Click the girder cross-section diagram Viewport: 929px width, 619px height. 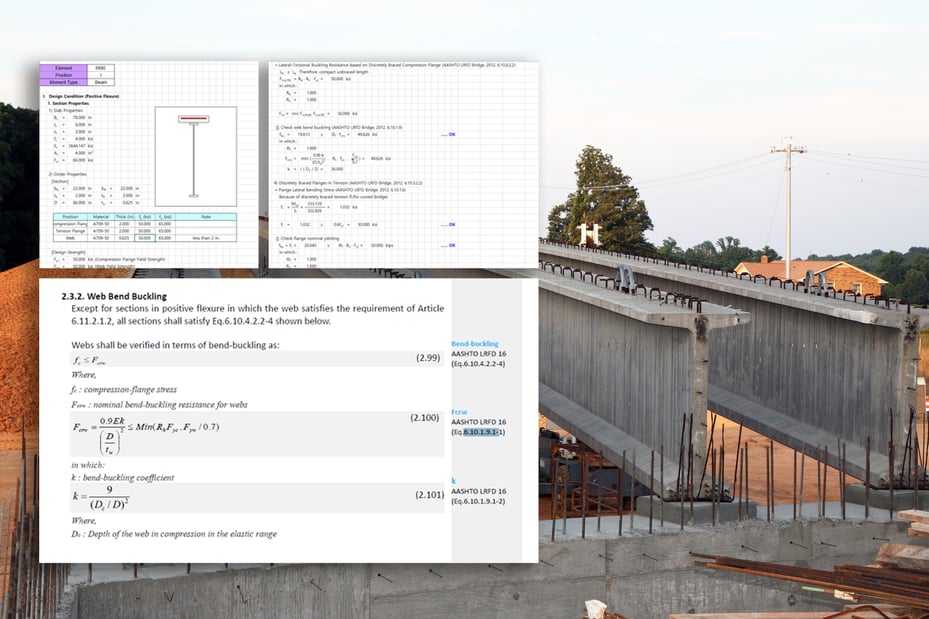click(196, 156)
